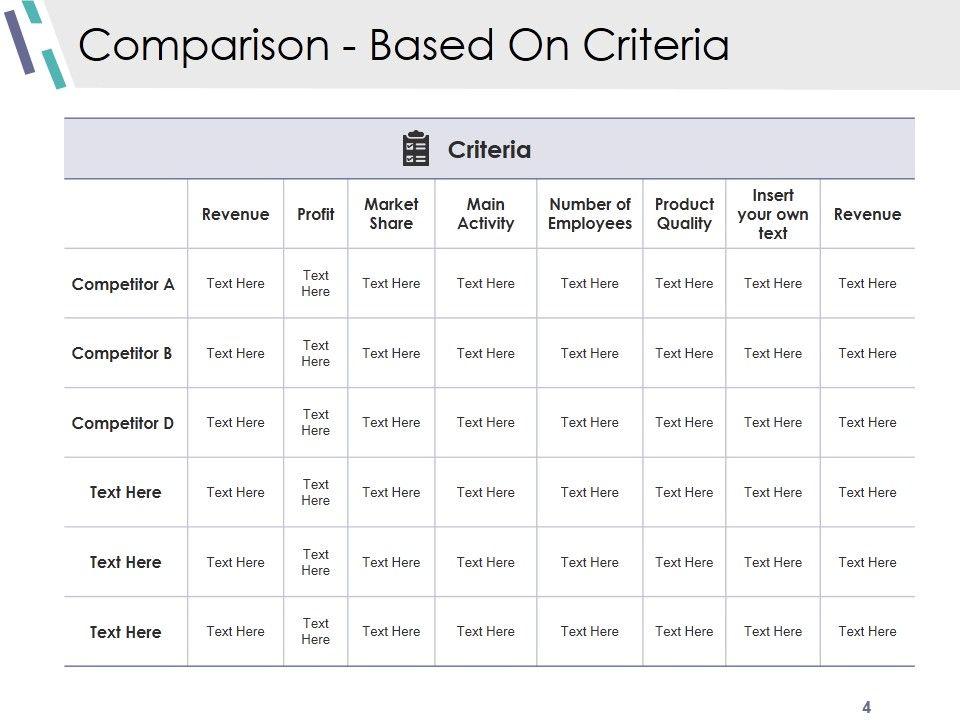Screen dimensions: 960x720
Task: Click Competitor D's Main Activity cell
Action: point(485,423)
